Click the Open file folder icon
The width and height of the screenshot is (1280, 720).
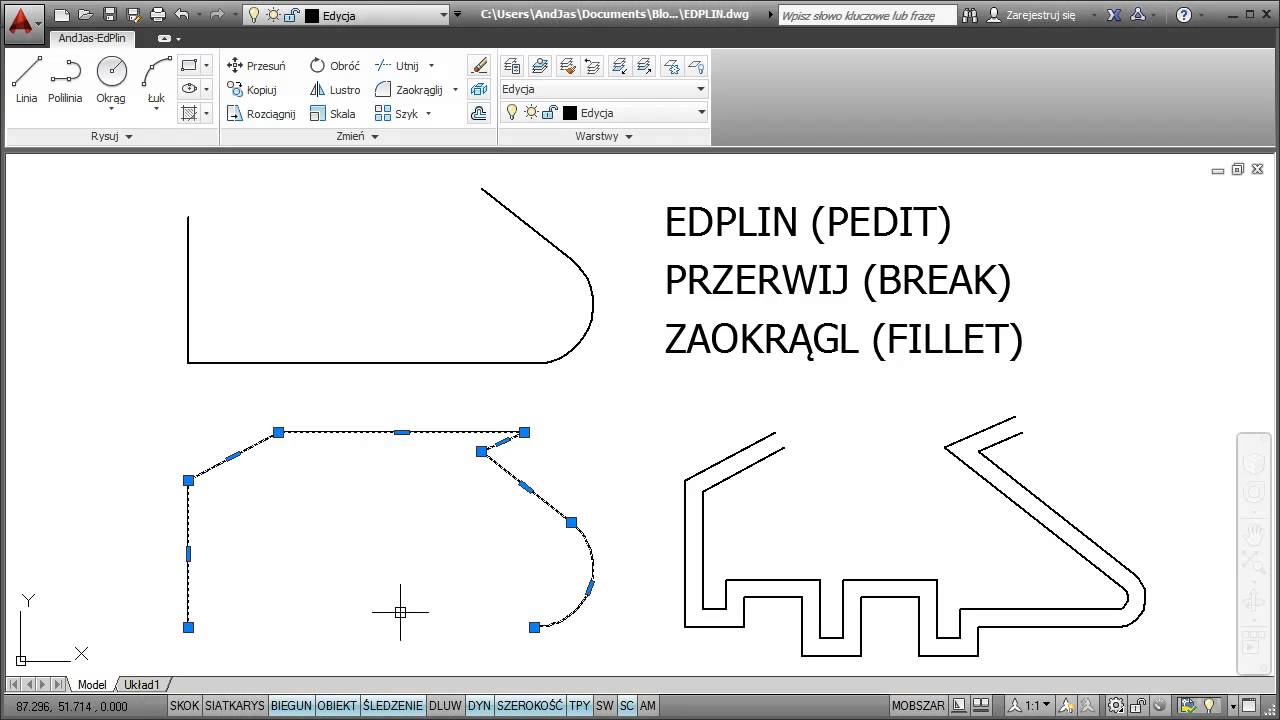tap(86, 15)
